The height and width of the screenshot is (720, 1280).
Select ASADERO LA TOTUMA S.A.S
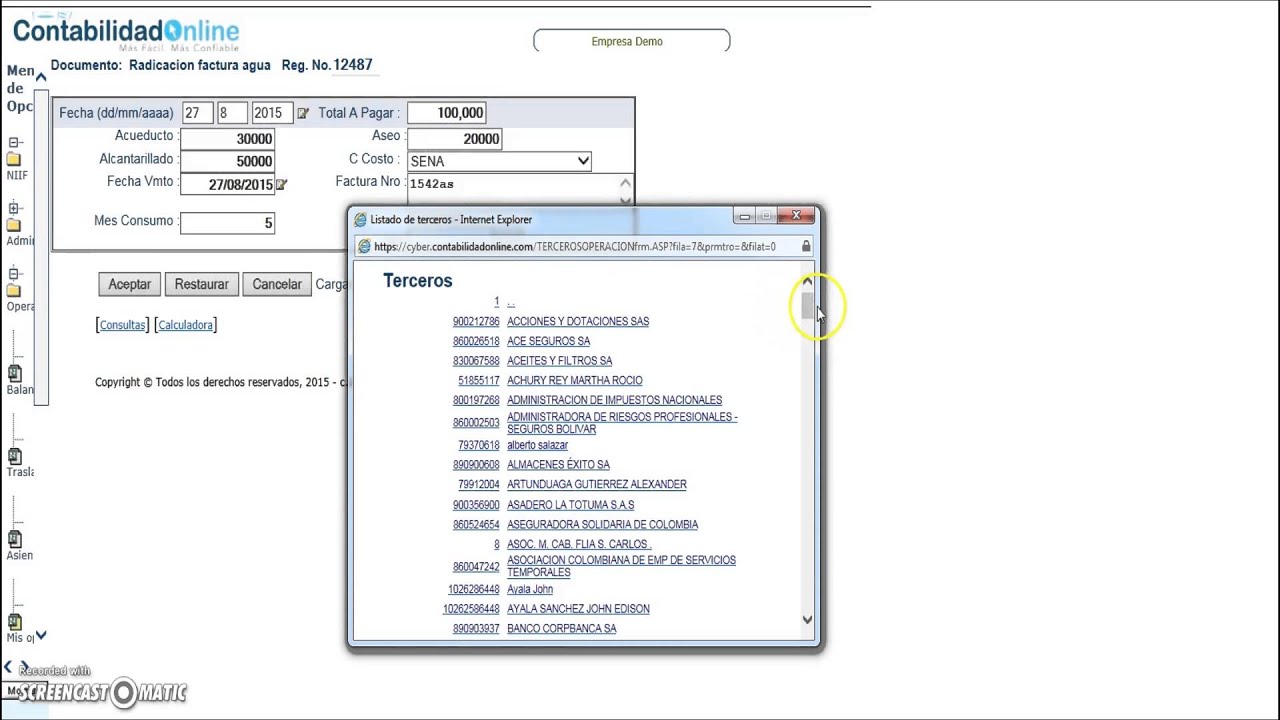[x=570, y=506]
